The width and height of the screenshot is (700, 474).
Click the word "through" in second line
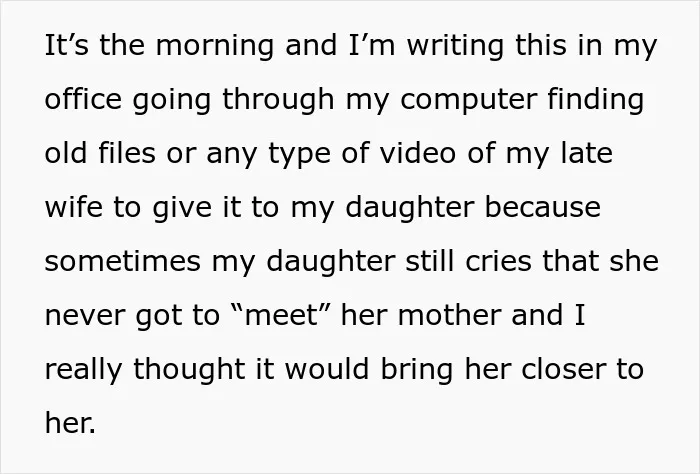278,99
